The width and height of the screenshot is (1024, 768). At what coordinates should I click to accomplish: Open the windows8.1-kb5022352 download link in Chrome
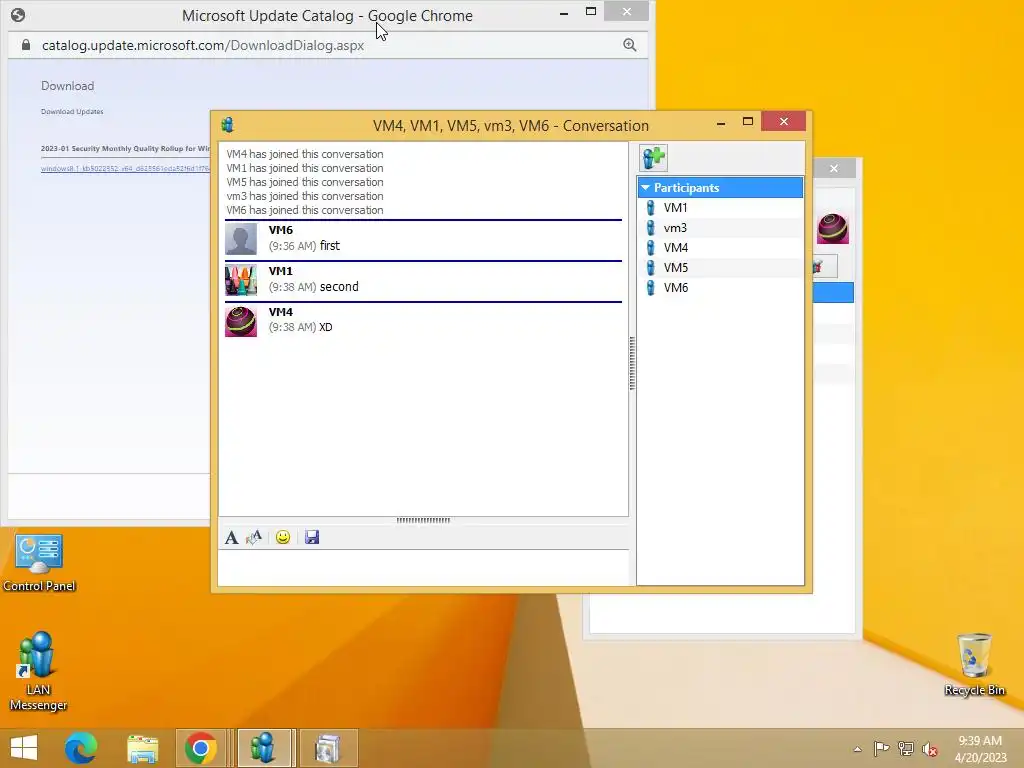pos(125,168)
